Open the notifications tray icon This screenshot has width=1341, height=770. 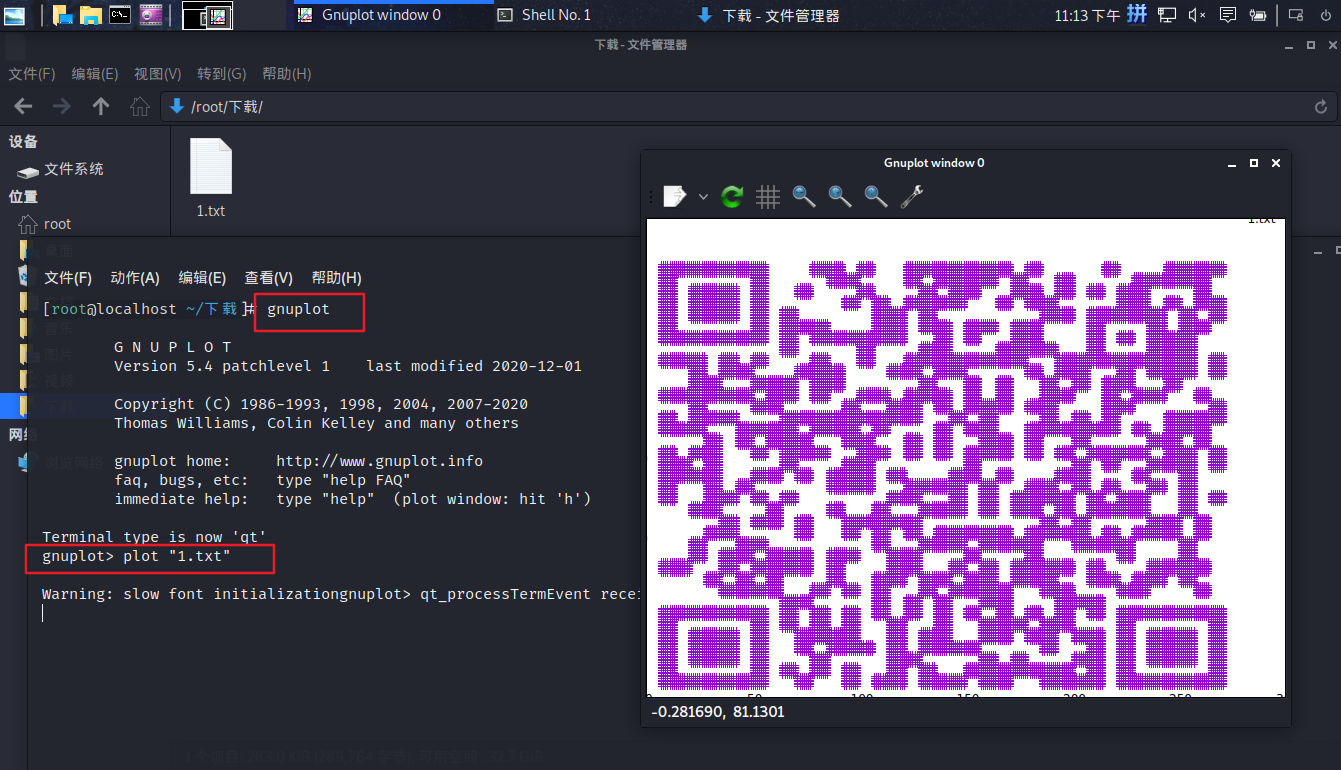tap(1228, 15)
